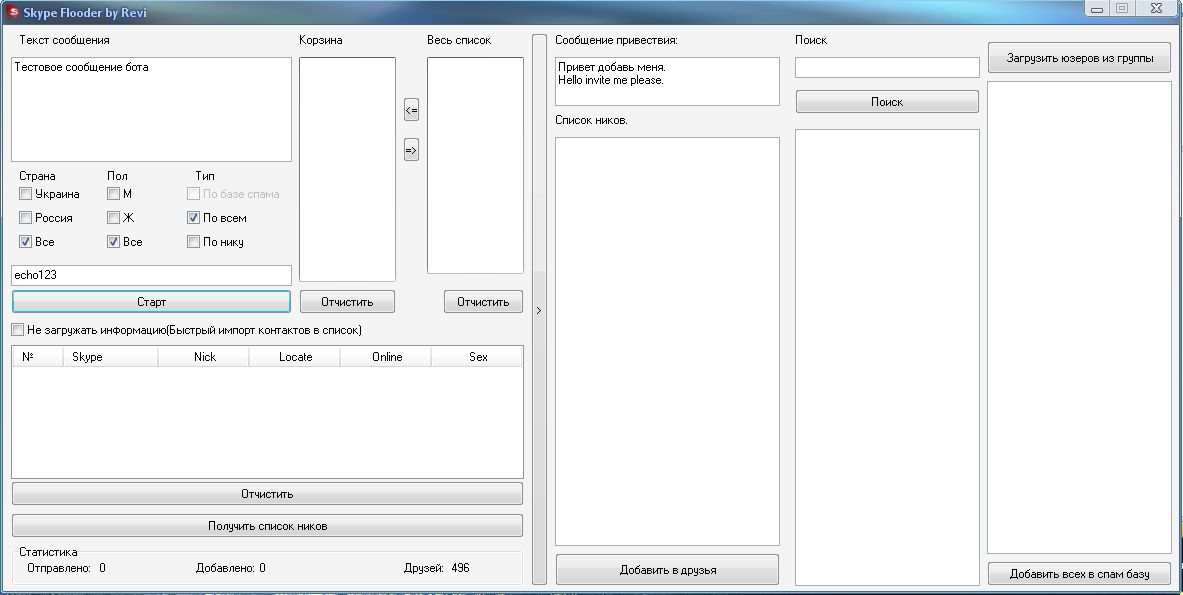Click the Корзина list box
1183x595 pixels.
(347, 170)
